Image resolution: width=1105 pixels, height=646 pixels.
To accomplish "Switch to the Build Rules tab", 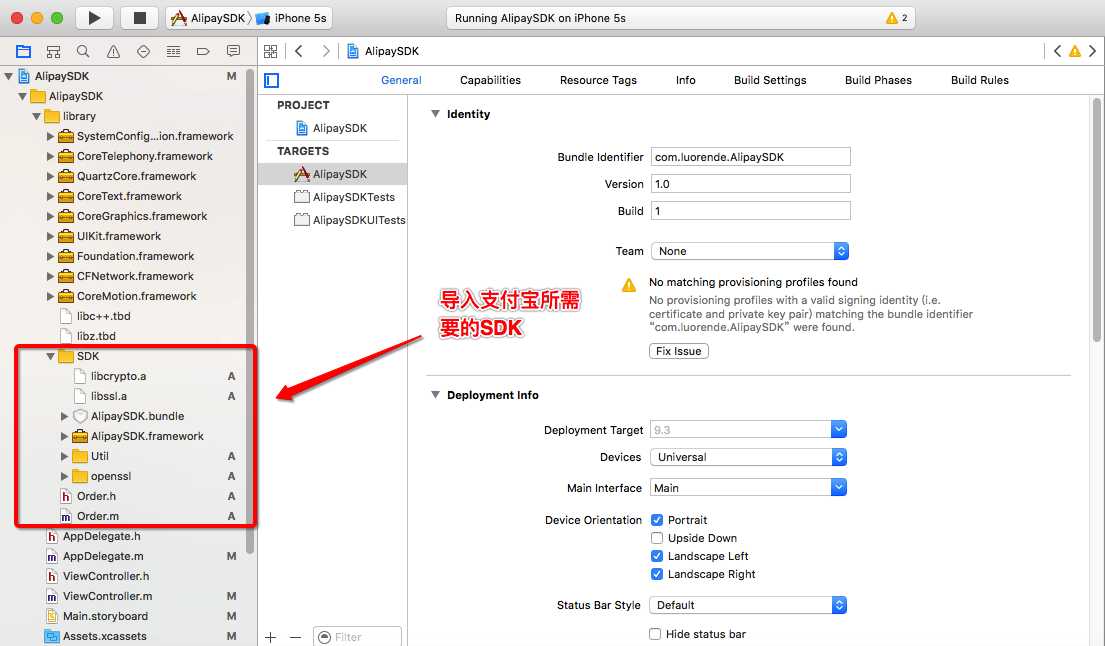I will point(980,80).
